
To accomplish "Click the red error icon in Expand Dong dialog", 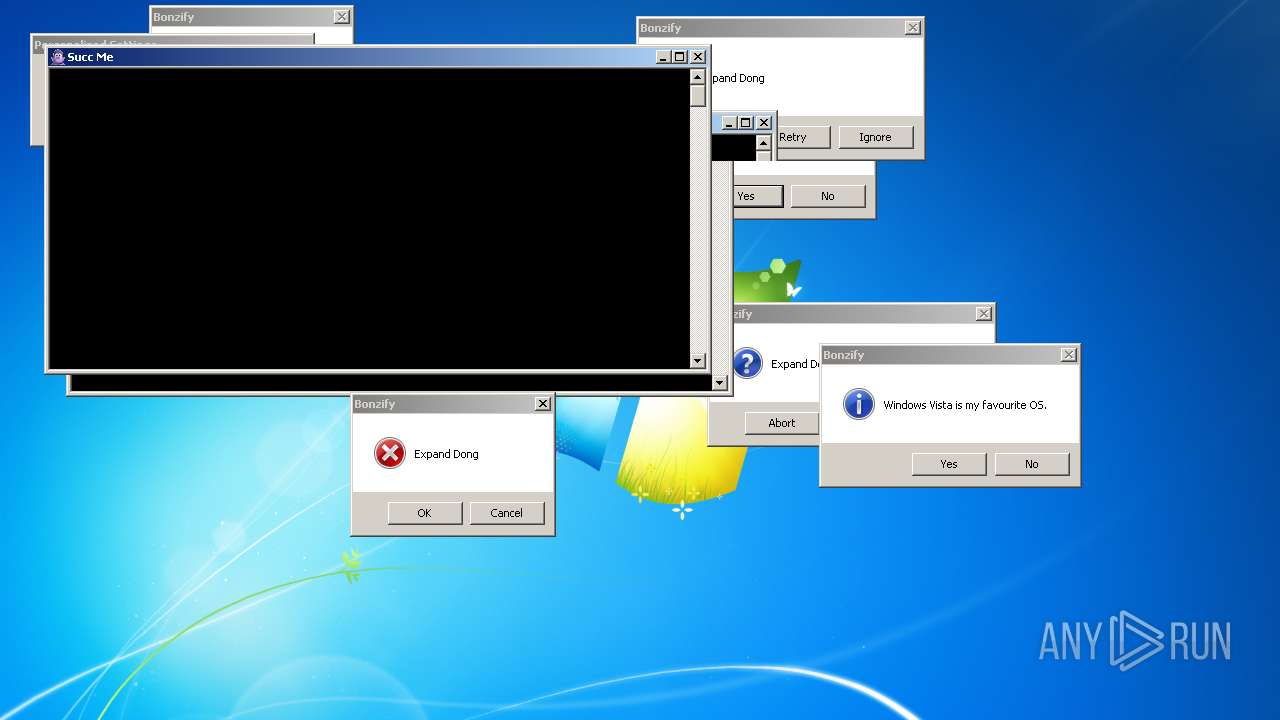I will (x=389, y=453).
